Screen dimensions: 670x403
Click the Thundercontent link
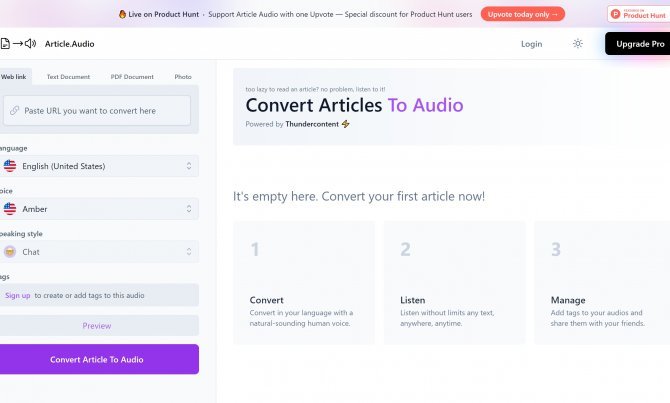pos(312,124)
